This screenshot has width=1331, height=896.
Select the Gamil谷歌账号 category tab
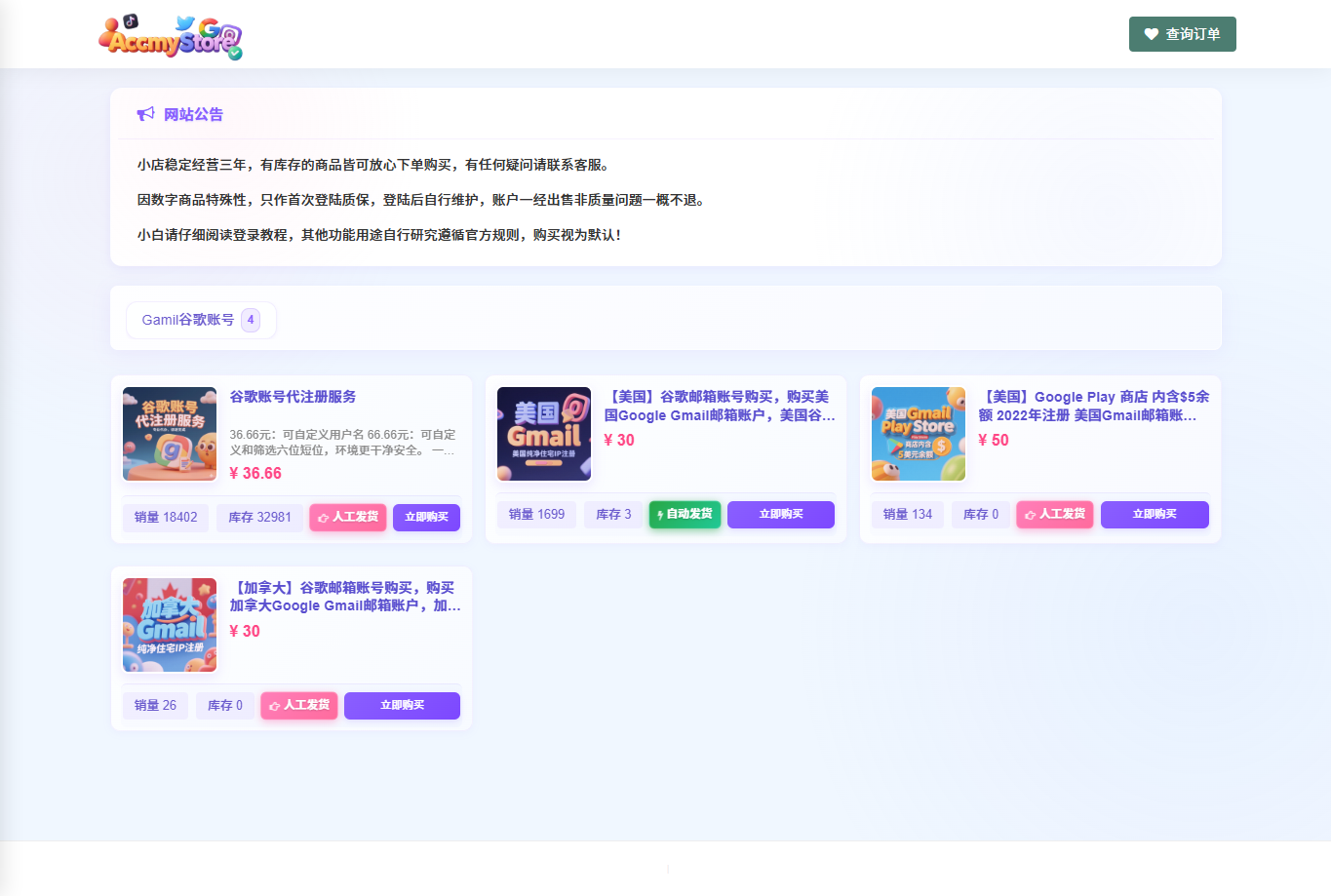click(201, 320)
